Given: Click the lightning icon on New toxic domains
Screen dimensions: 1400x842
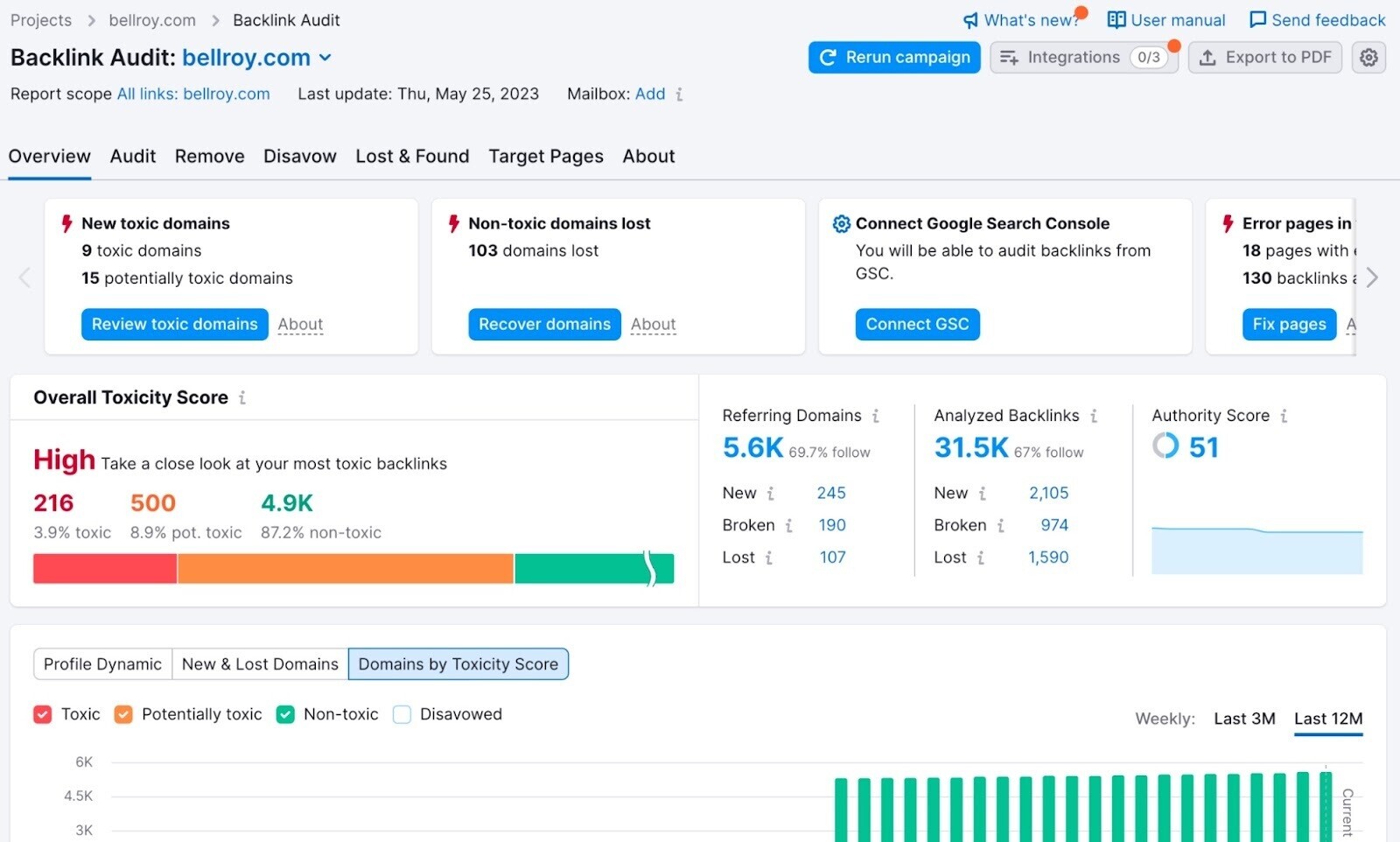Looking at the screenshot, I should (x=66, y=224).
